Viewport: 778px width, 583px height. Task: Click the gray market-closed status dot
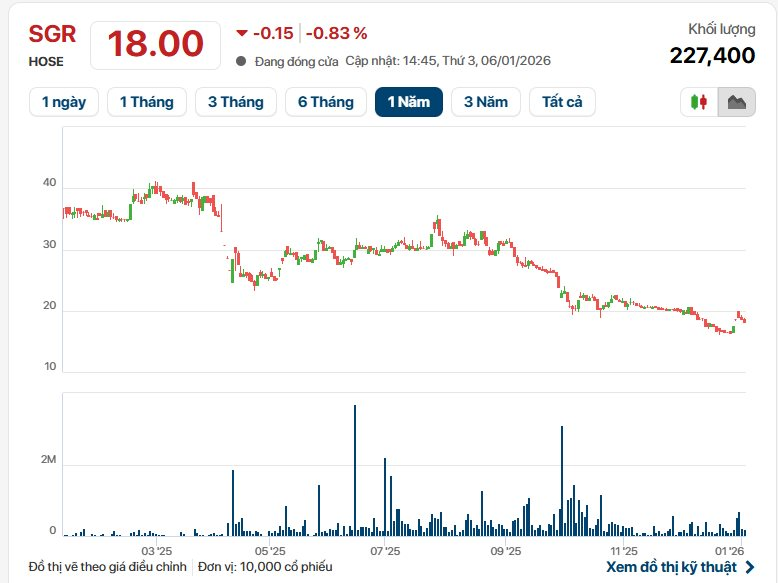241,61
